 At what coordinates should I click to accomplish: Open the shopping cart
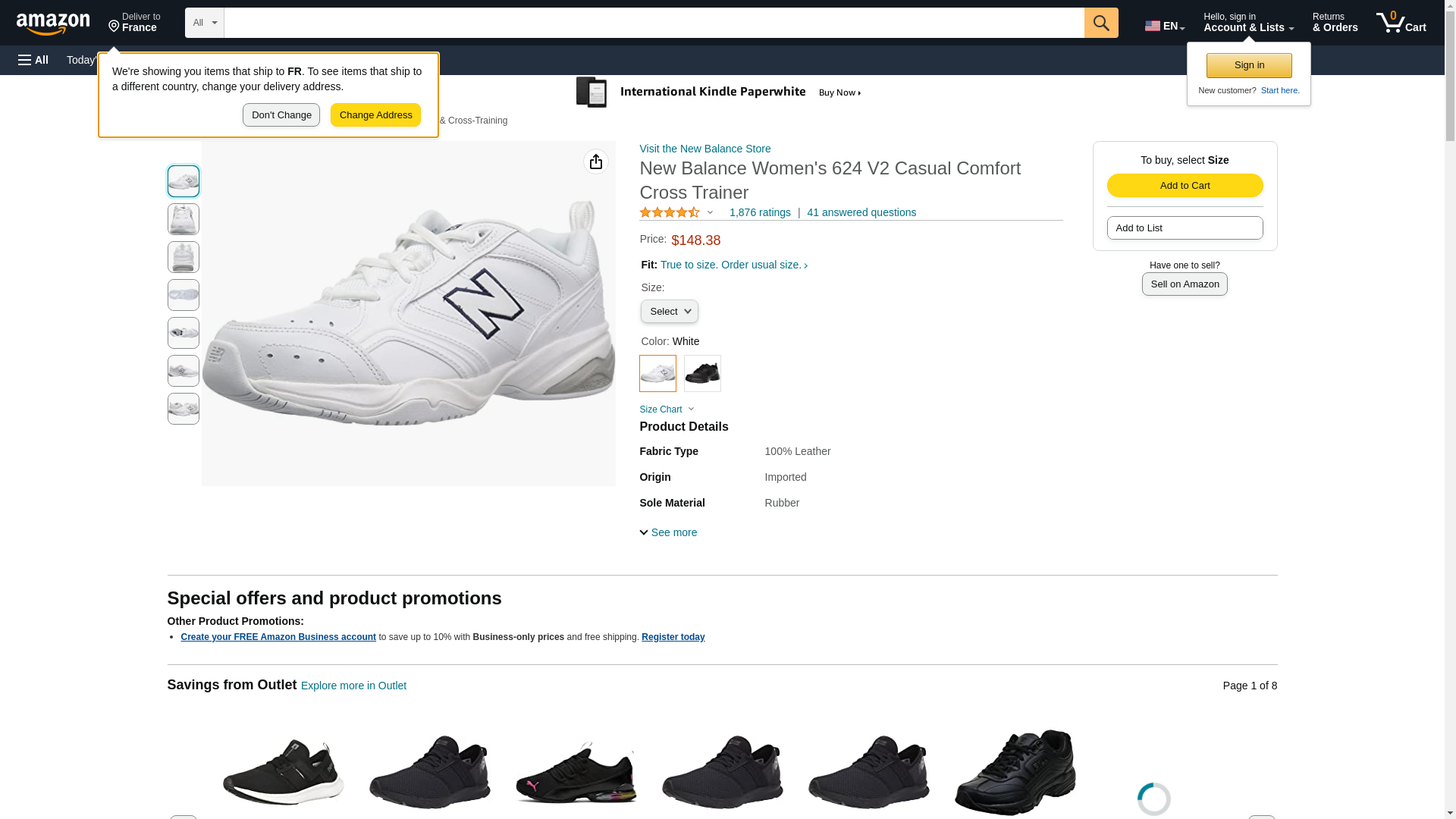point(1401,23)
